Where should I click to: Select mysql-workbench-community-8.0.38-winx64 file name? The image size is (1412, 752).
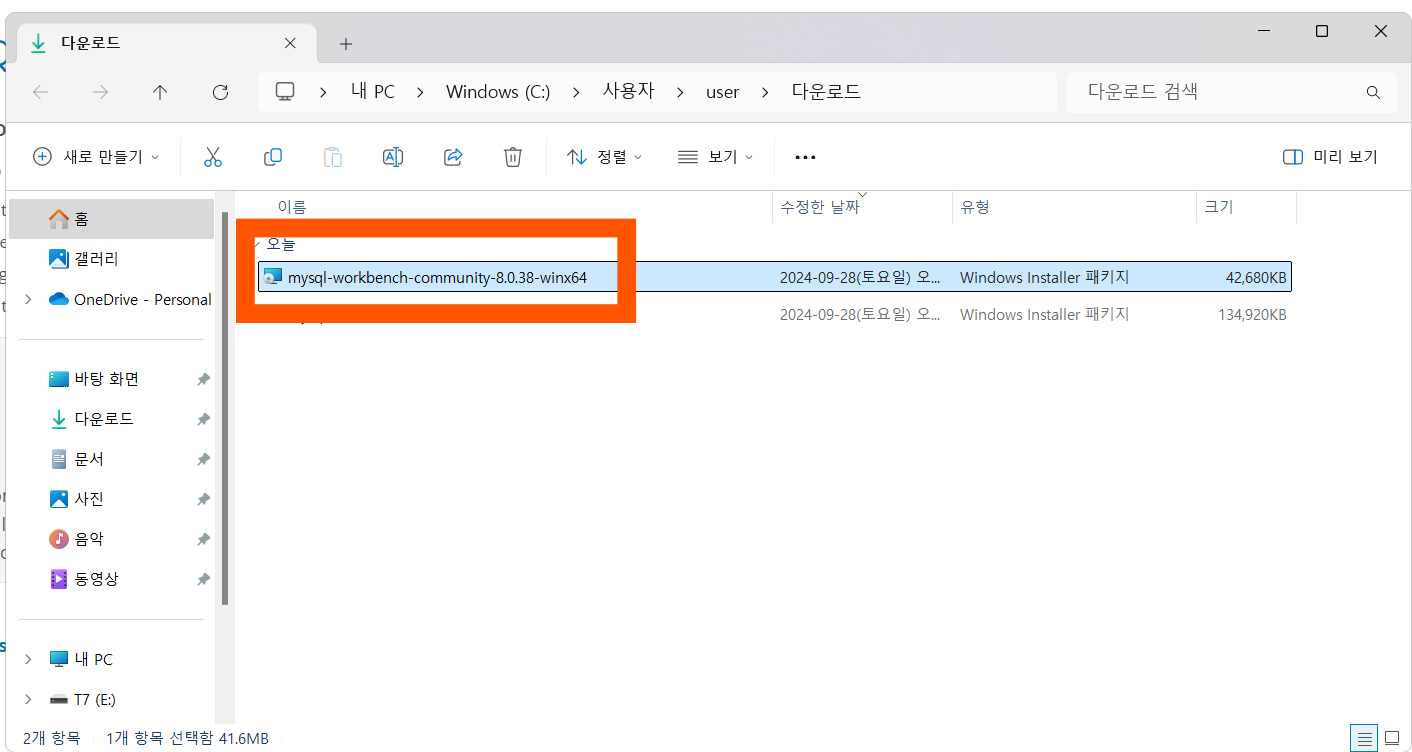(437, 278)
